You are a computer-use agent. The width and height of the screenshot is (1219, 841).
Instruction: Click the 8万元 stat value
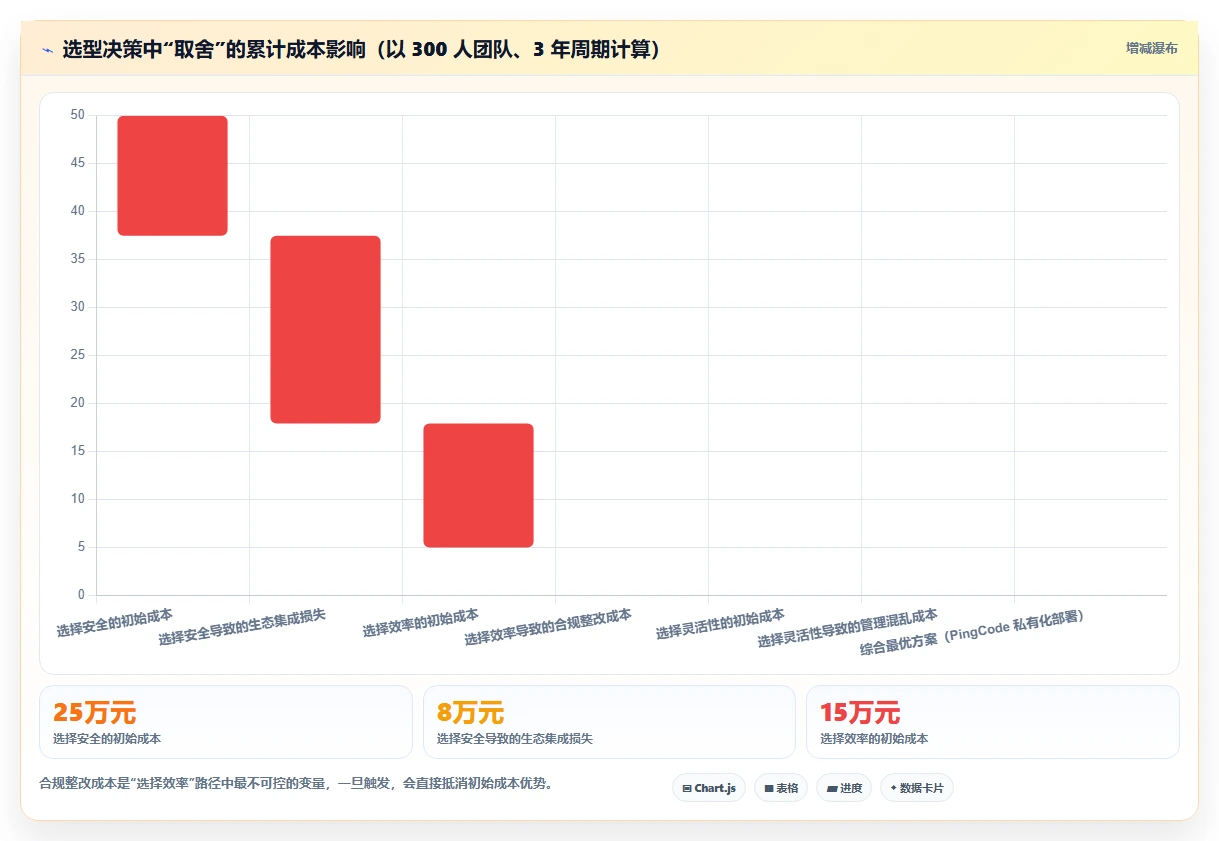pyautogui.click(x=471, y=713)
